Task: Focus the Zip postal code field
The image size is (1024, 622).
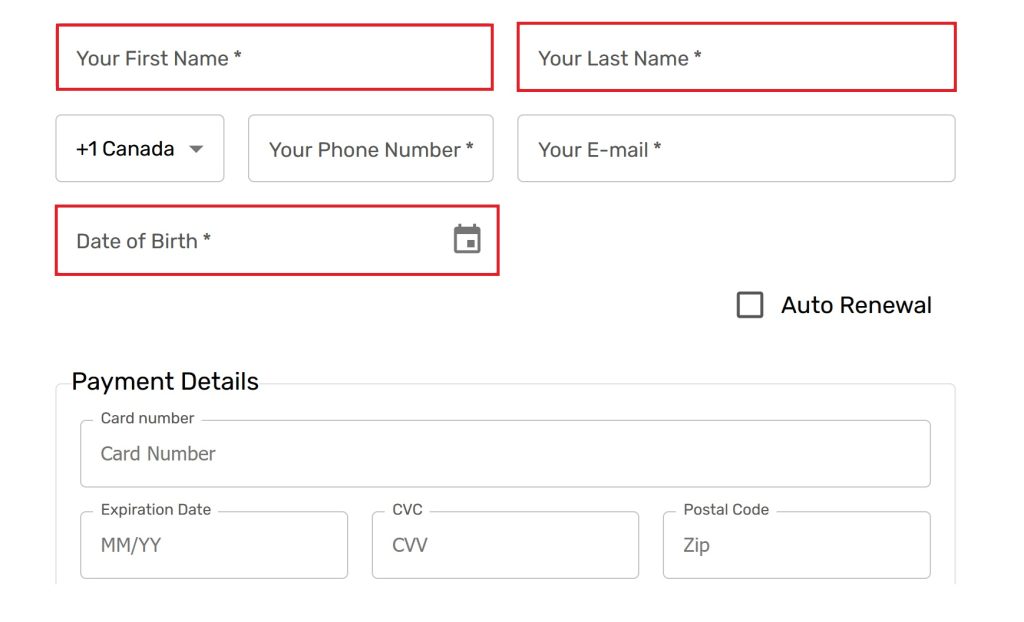Action: tap(796, 545)
